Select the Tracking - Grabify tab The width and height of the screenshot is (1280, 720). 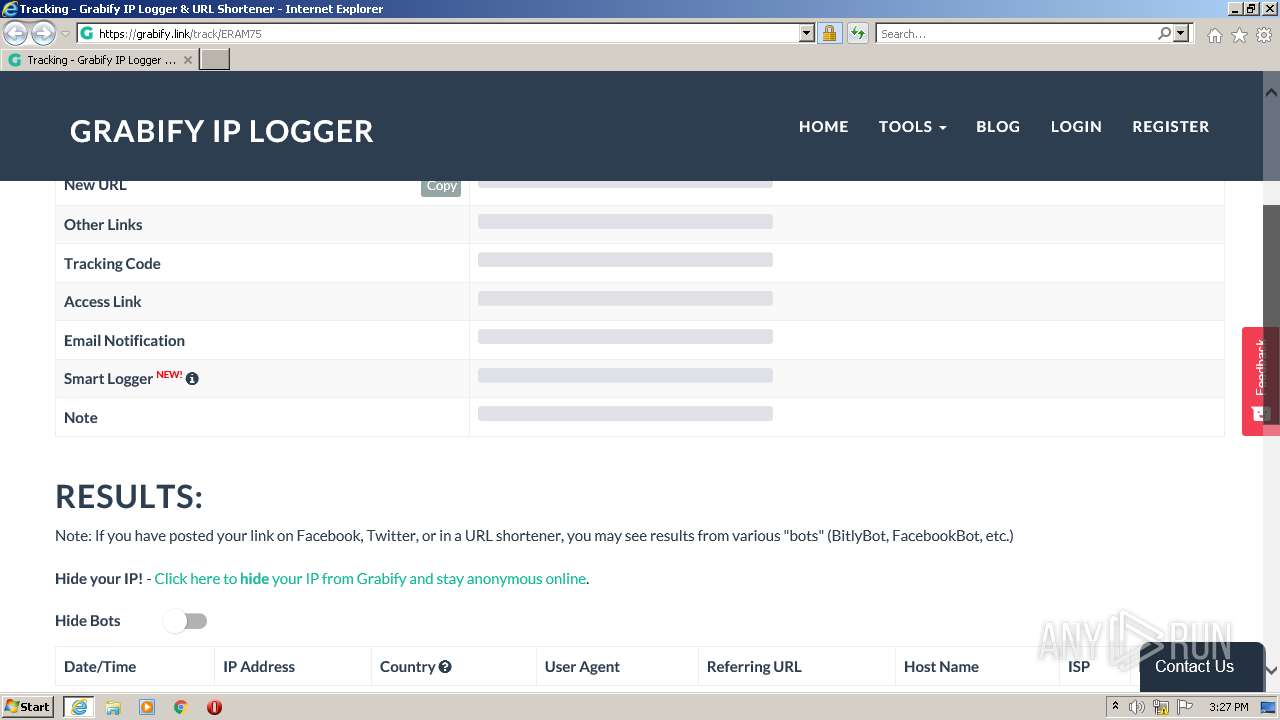pyautogui.click(x=100, y=60)
